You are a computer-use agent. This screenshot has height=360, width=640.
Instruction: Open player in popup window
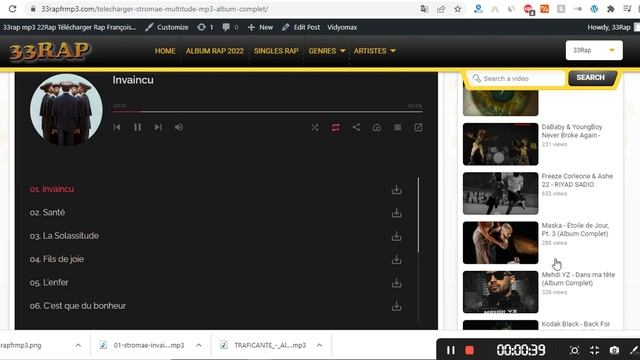coord(418,128)
